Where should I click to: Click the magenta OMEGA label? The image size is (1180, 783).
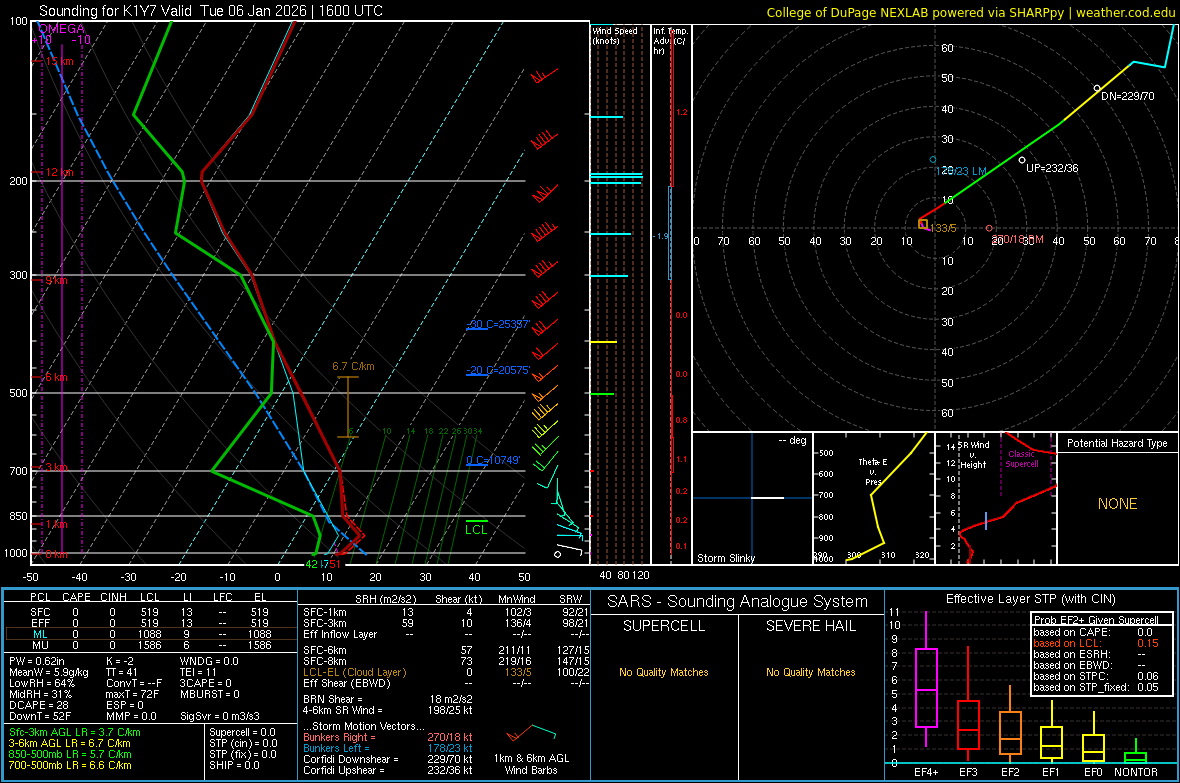coord(61,29)
